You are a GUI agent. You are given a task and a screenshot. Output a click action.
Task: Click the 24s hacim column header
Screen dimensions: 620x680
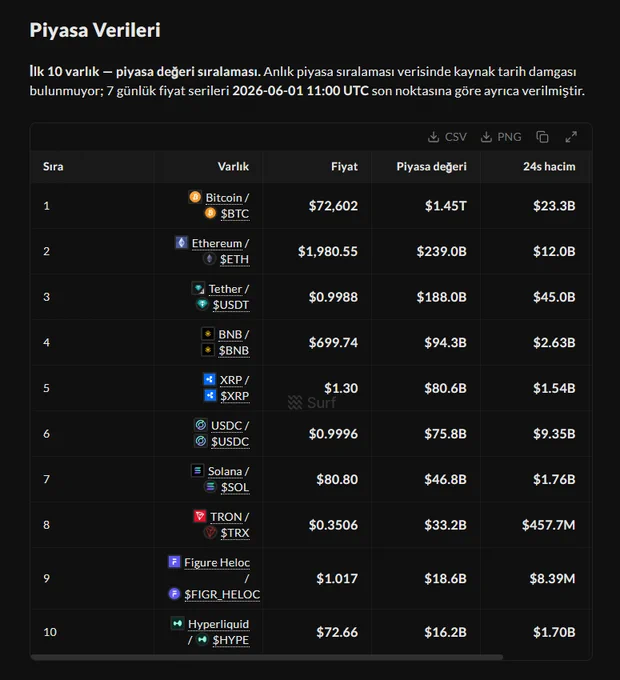pos(549,167)
